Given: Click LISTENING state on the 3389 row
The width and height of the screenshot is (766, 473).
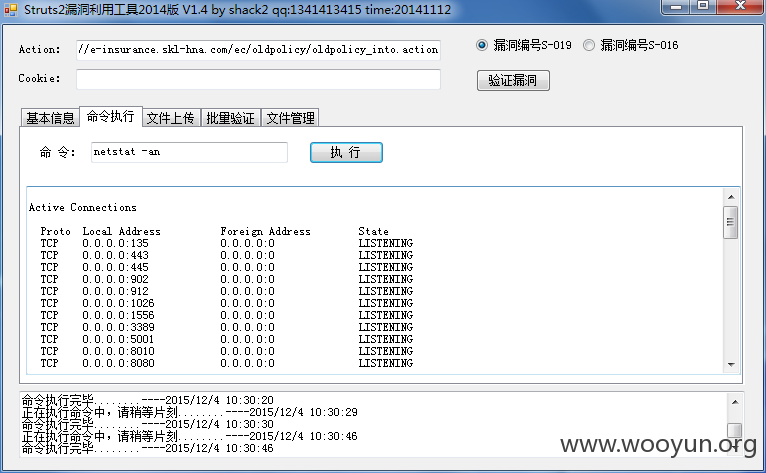Looking at the screenshot, I should (x=385, y=327).
